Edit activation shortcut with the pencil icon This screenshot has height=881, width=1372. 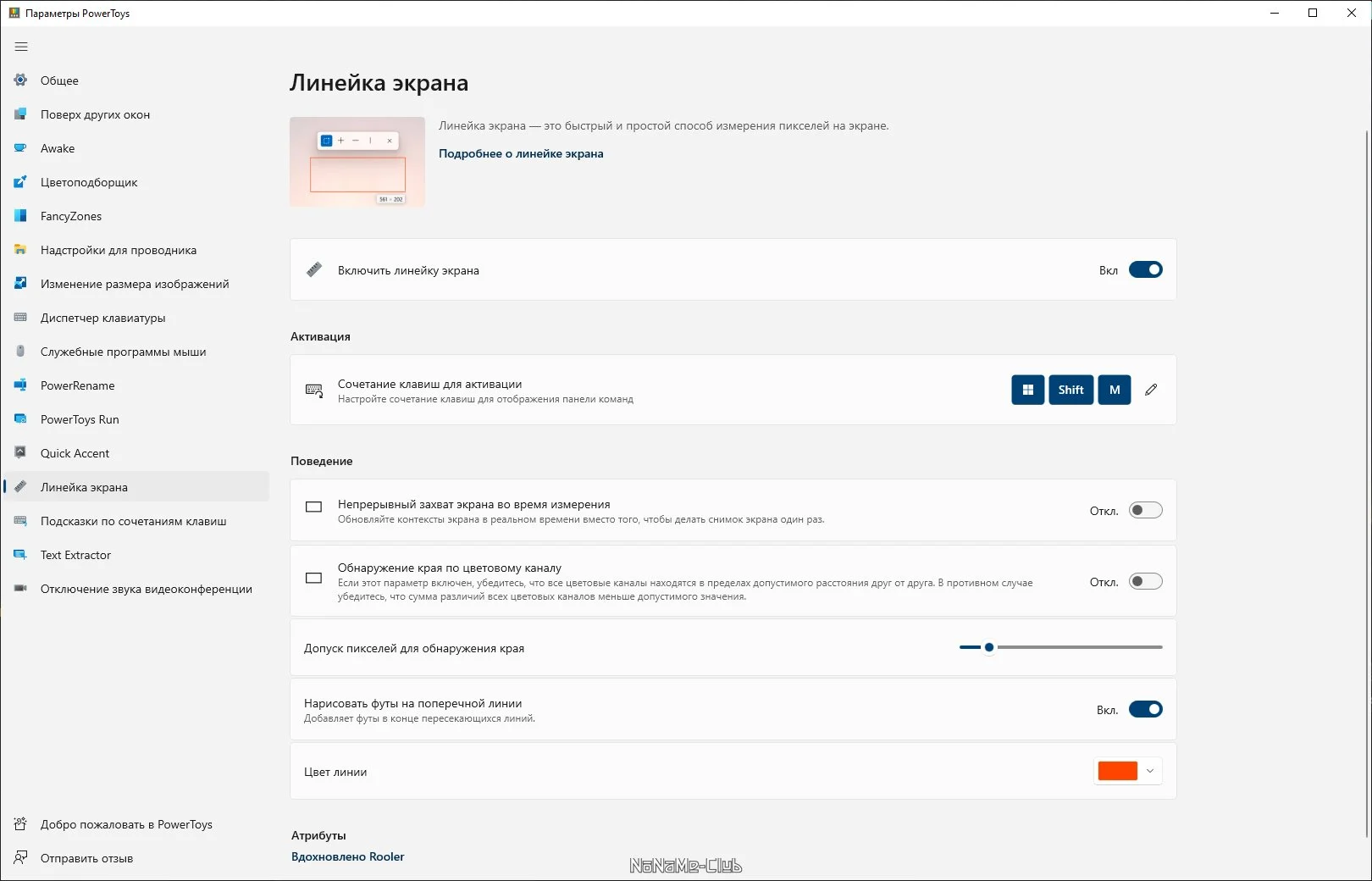click(x=1151, y=390)
